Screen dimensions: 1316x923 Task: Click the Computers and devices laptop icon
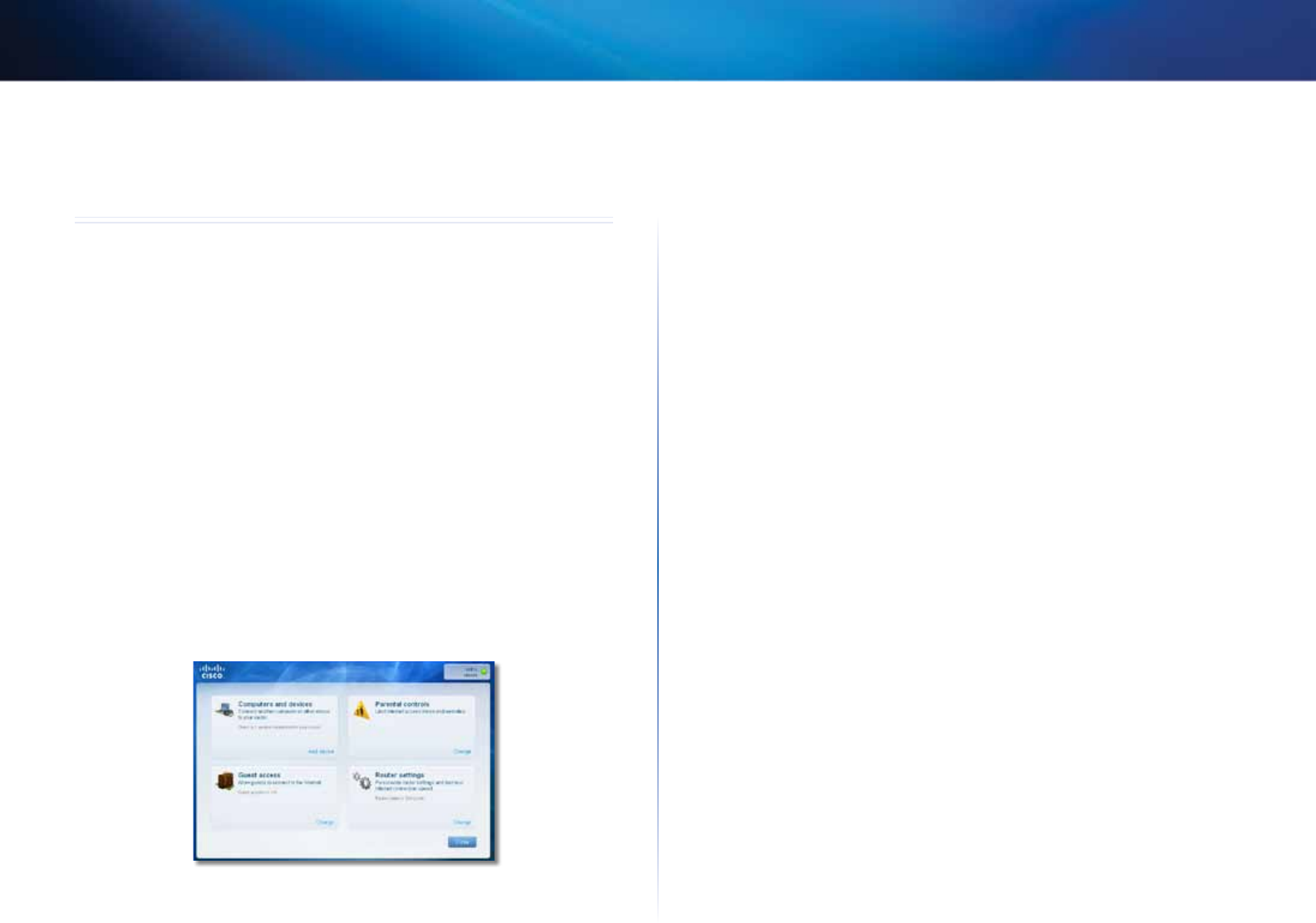pyautogui.click(x=223, y=710)
